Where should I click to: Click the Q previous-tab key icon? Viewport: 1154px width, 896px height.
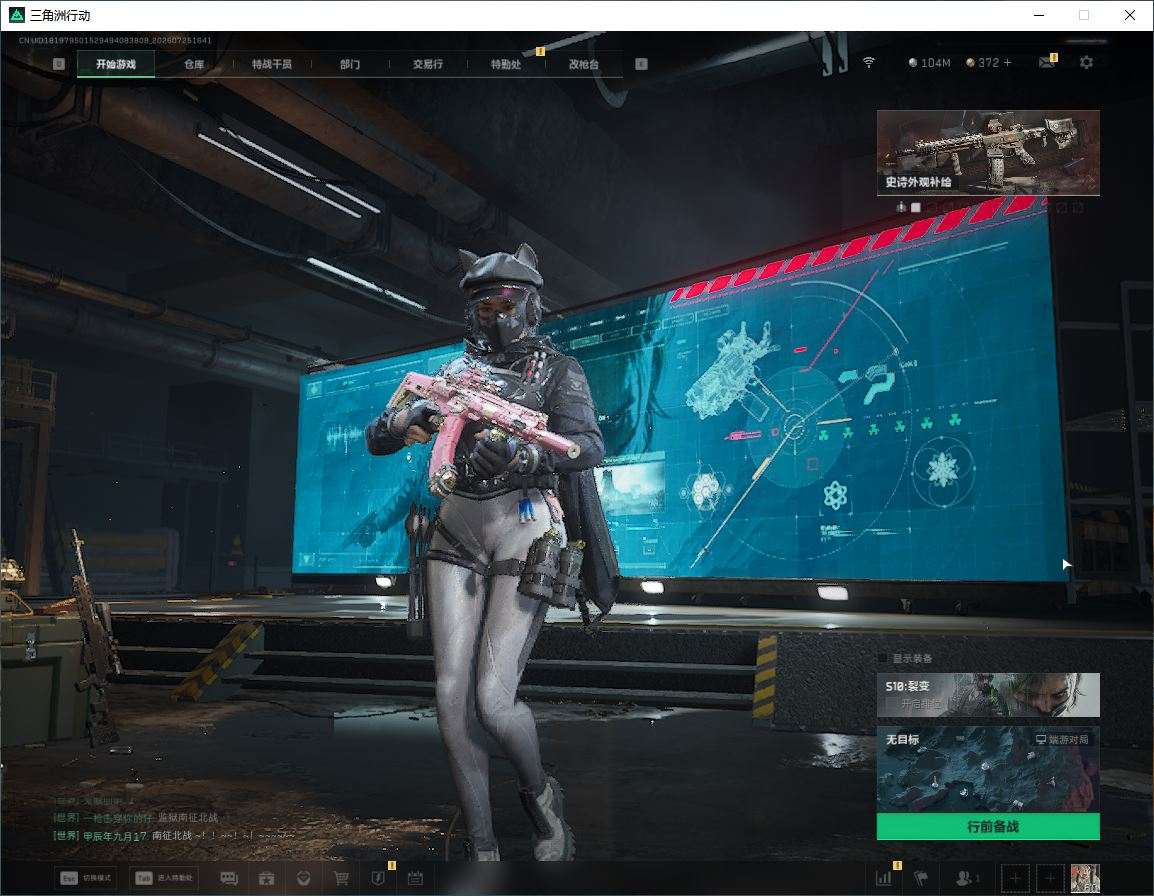point(59,64)
